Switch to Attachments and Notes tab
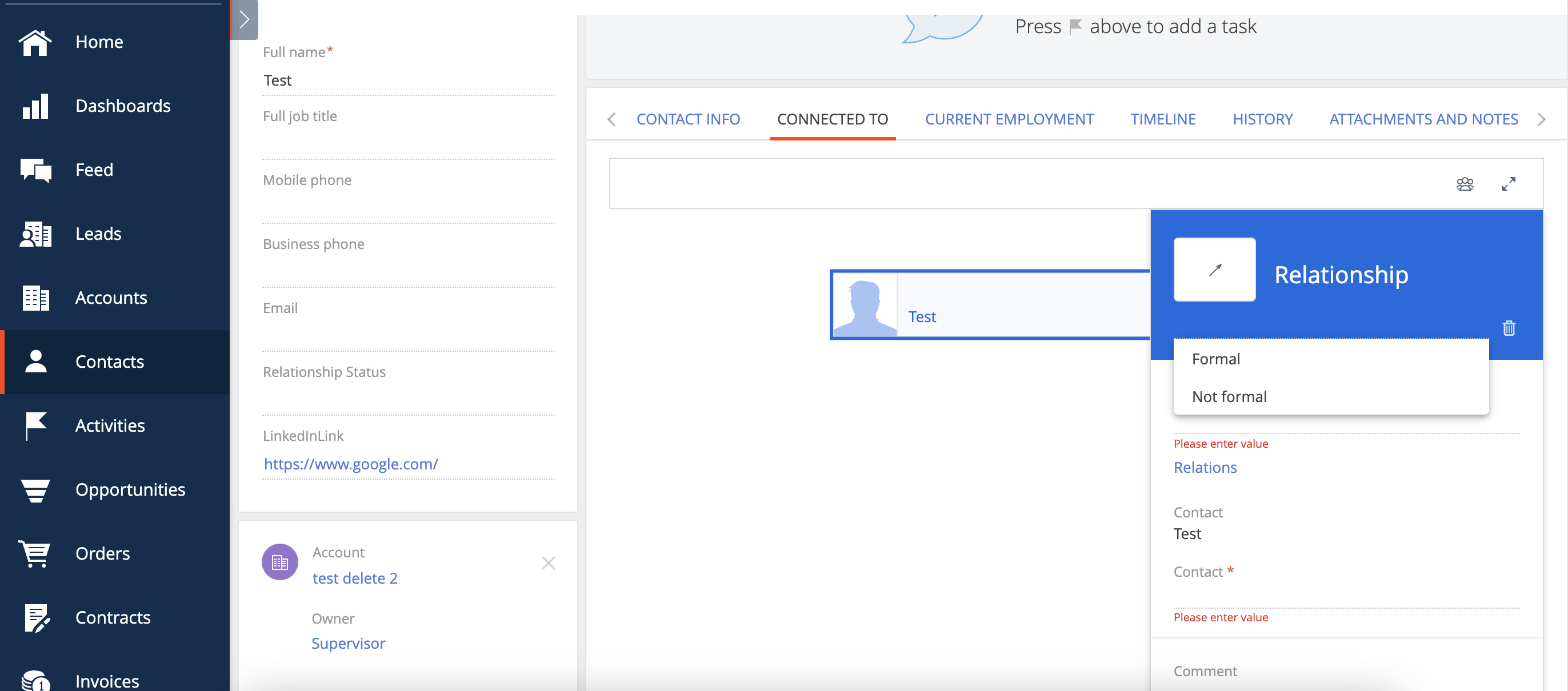 tap(1423, 119)
